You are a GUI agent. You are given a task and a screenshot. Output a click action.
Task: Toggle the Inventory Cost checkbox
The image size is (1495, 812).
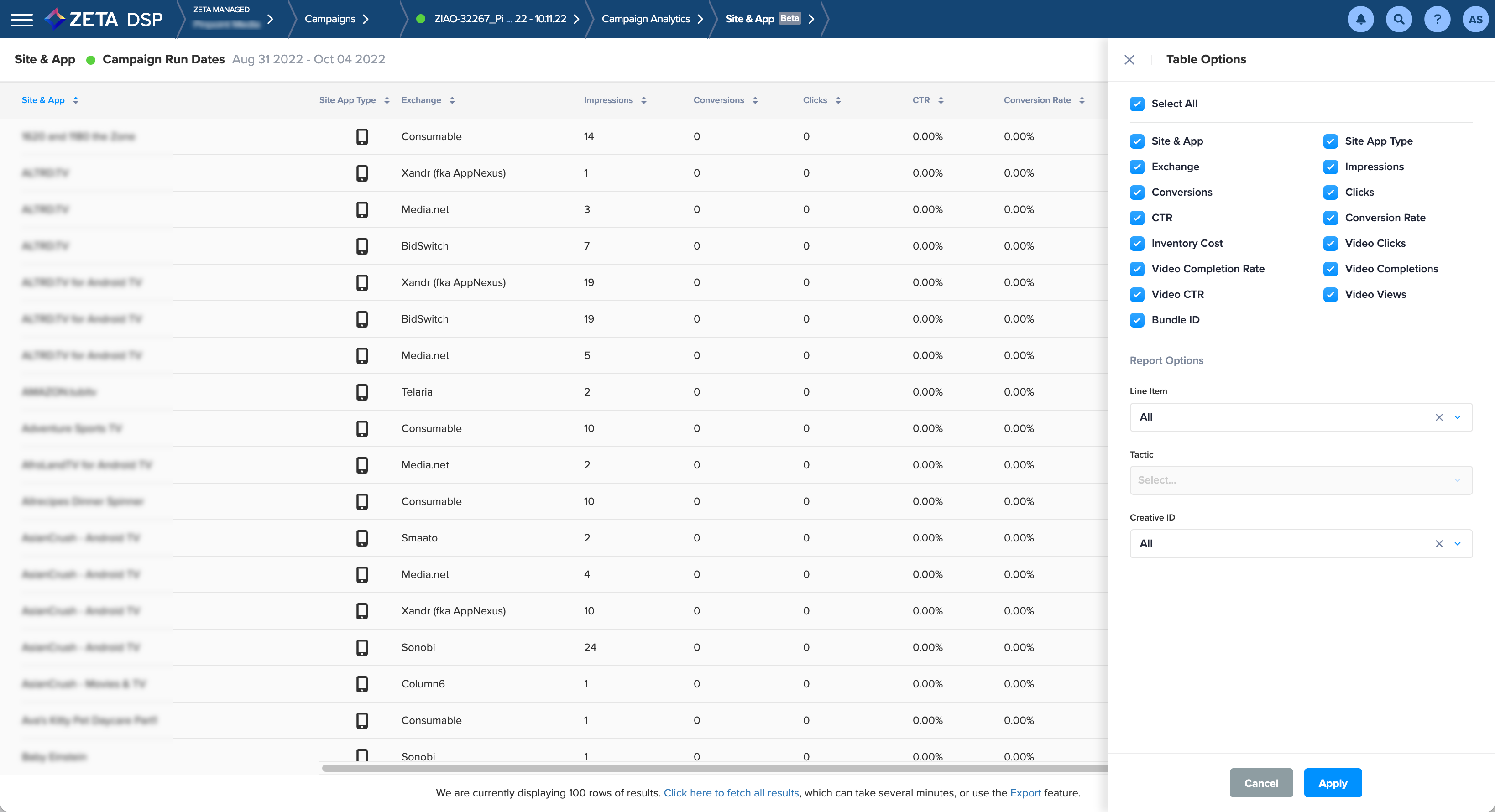(x=1137, y=244)
